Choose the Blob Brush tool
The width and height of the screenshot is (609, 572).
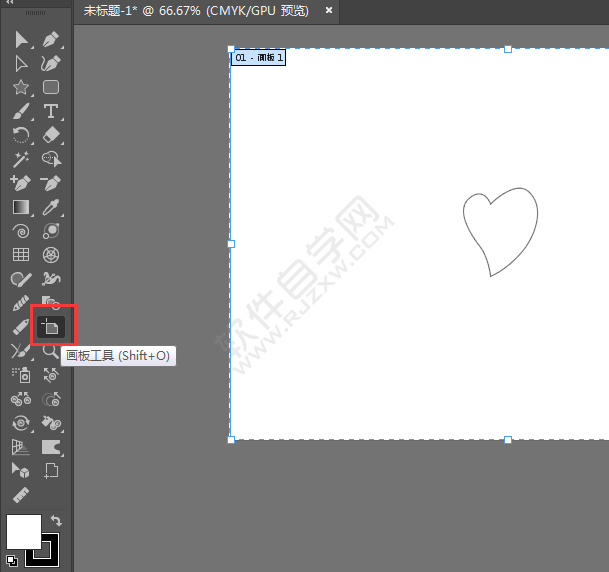click(x=21, y=279)
